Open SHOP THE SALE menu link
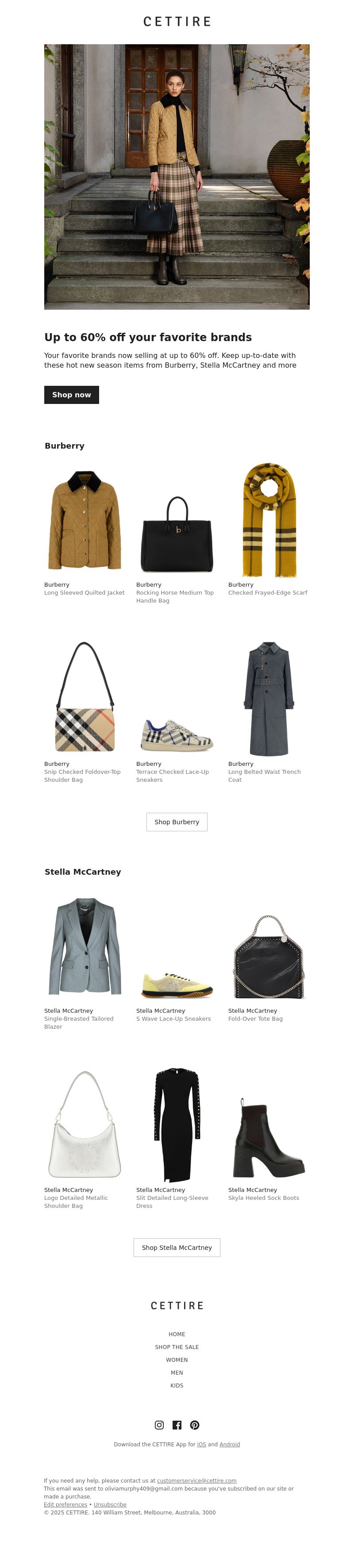The height and width of the screenshot is (1568, 354). point(177,1347)
